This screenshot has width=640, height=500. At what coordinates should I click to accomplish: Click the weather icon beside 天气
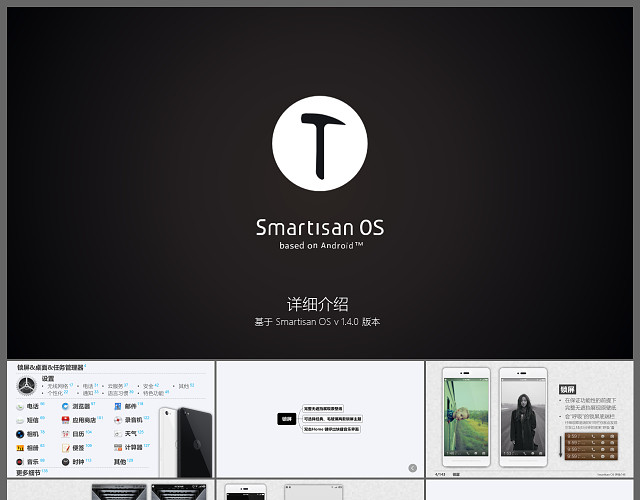point(118,433)
